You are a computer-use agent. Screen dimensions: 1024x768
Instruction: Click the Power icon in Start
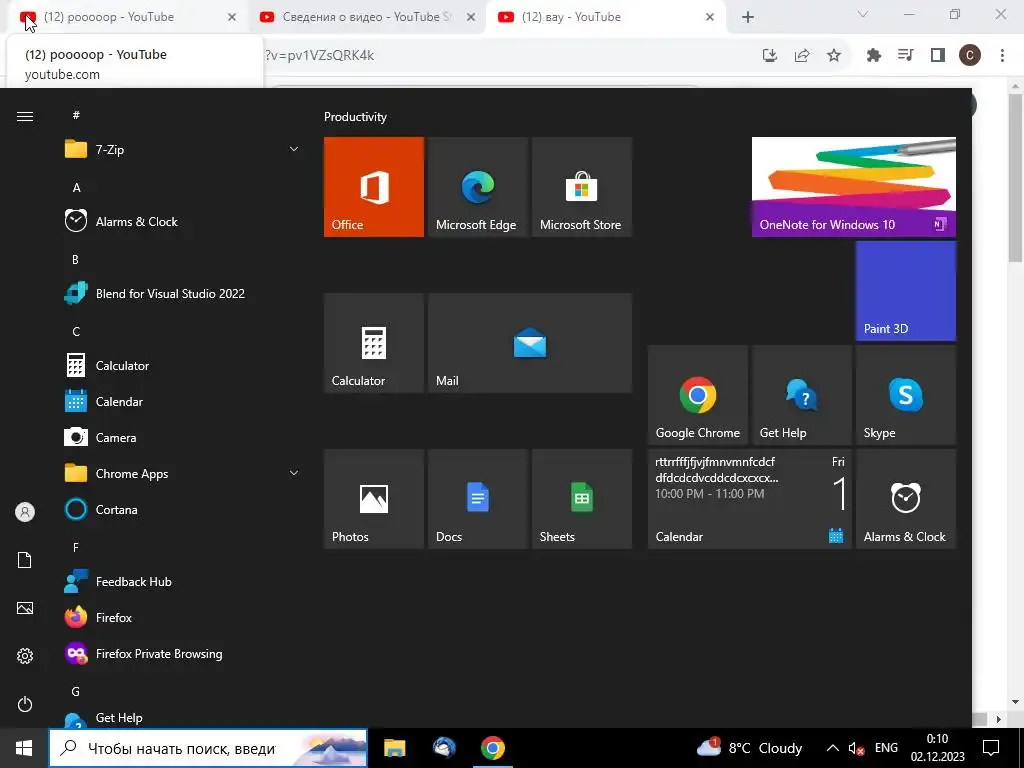tap(25, 704)
